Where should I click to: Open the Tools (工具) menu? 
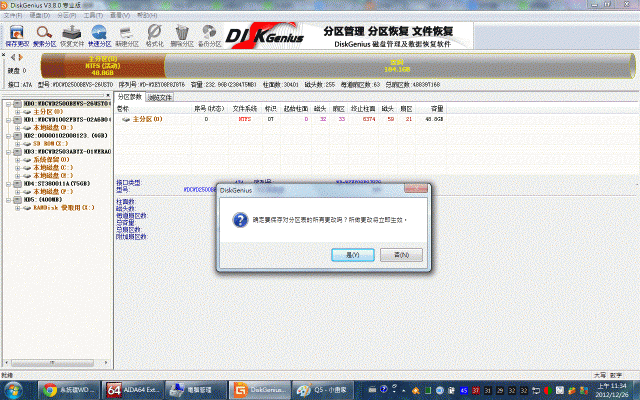tap(93, 15)
